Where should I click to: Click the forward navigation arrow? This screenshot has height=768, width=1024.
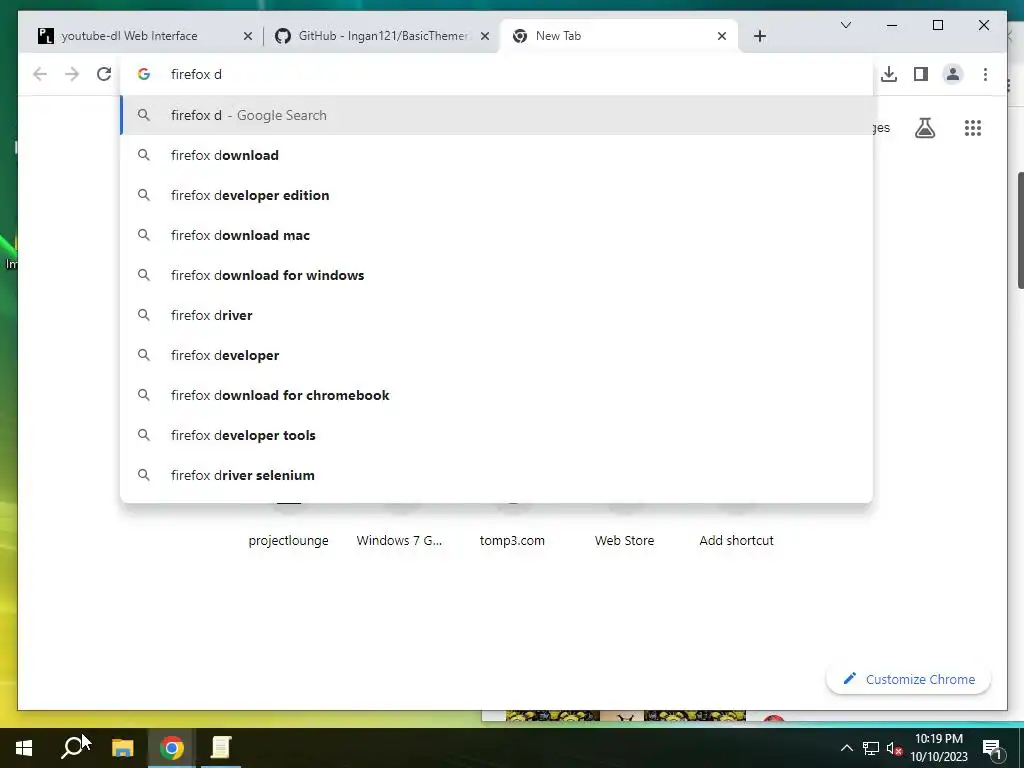point(72,74)
